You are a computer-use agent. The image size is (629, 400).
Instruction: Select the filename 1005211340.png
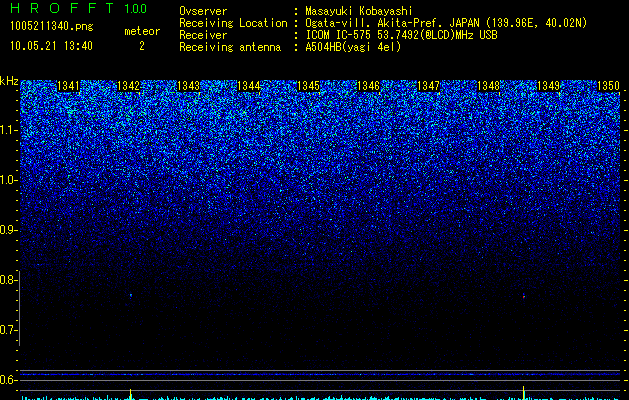(x=51, y=27)
